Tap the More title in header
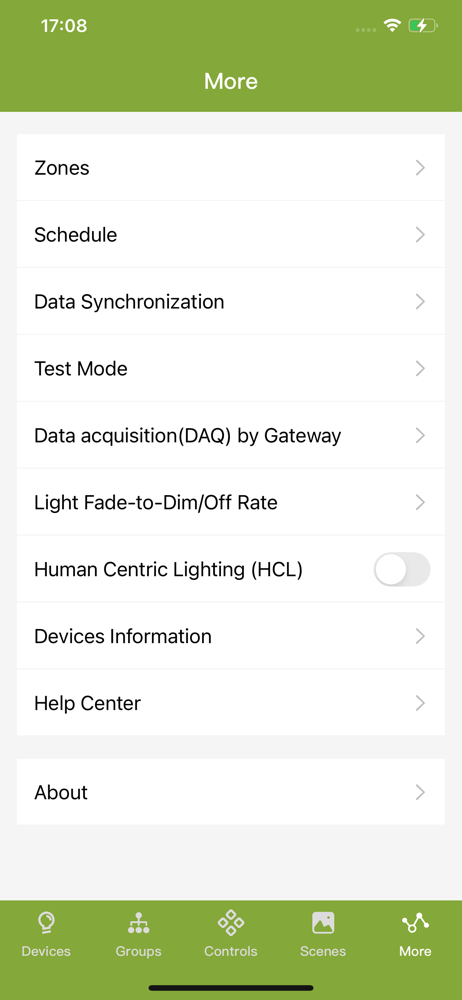462x1000 pixels. coord(231,81)
